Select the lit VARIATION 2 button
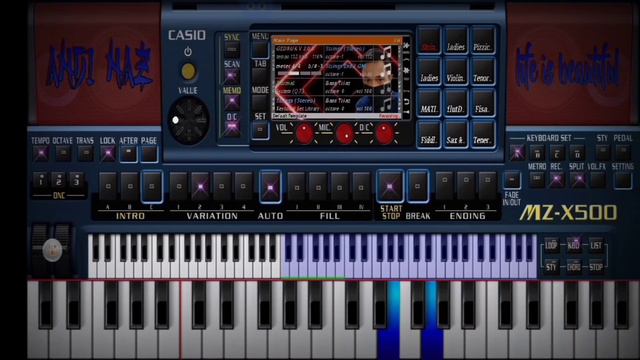Image resolution: width=640 pixels, height=360 pixels. click(200, 187)
